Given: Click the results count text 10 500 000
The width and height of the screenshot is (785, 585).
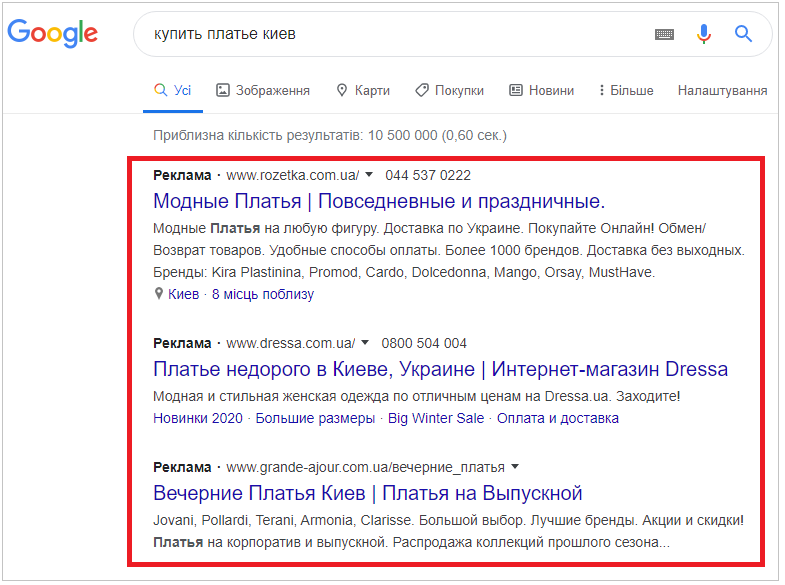Looking at the screenshot, I should pos(403,136).
